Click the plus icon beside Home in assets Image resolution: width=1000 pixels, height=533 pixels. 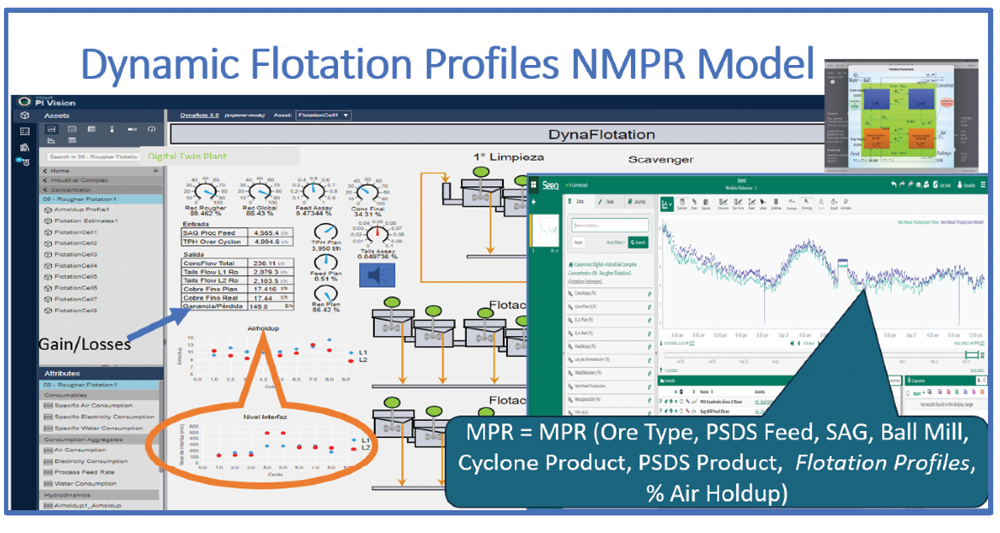[x=156, y=171]
